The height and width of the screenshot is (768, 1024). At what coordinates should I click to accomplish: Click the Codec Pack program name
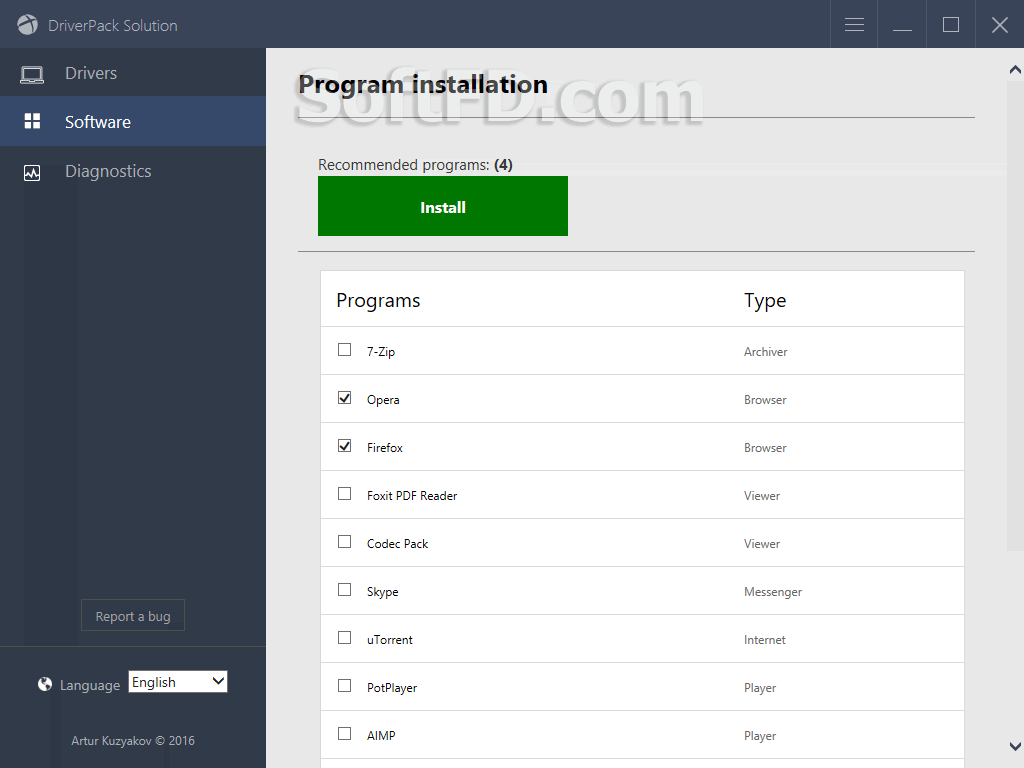[x=398, y=544]
